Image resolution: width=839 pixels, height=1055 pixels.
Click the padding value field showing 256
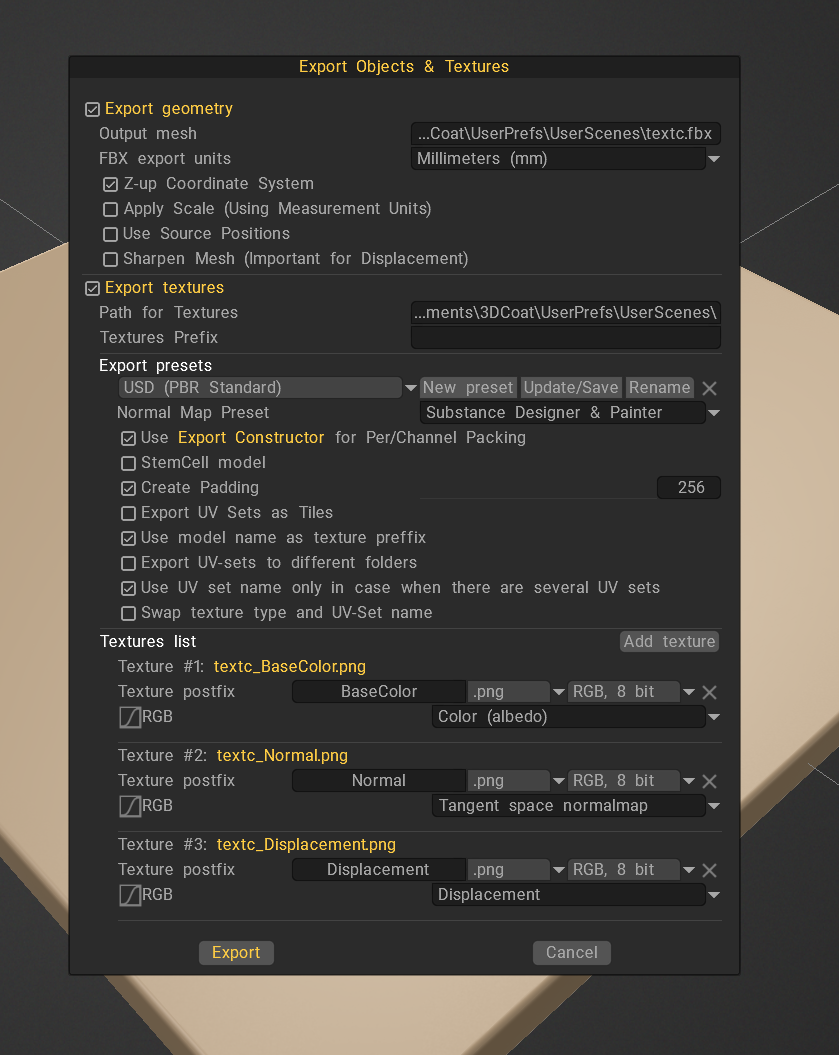point(689,488)
